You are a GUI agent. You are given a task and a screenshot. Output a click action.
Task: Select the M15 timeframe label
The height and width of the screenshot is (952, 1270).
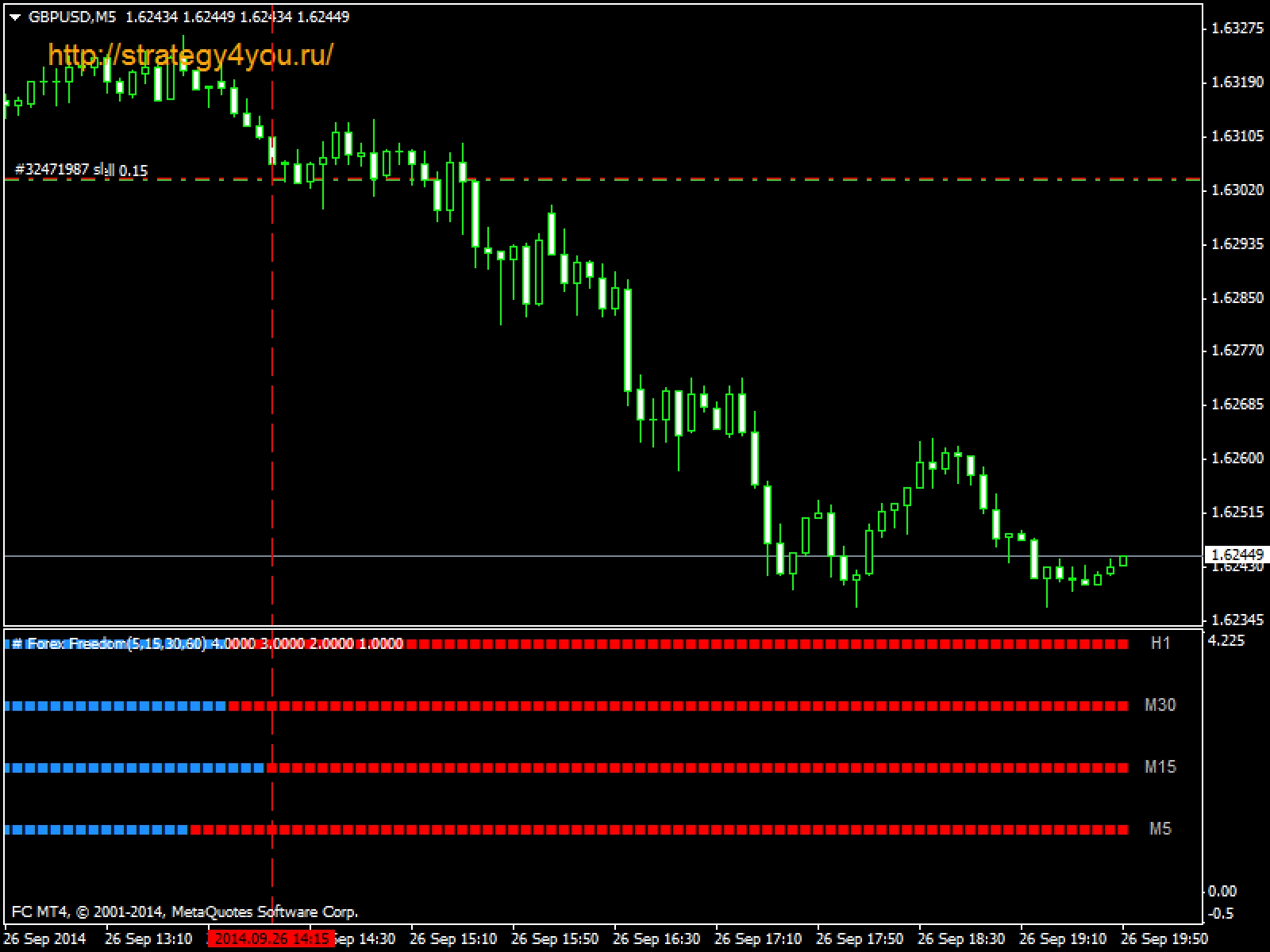[x=1160, y=767]
